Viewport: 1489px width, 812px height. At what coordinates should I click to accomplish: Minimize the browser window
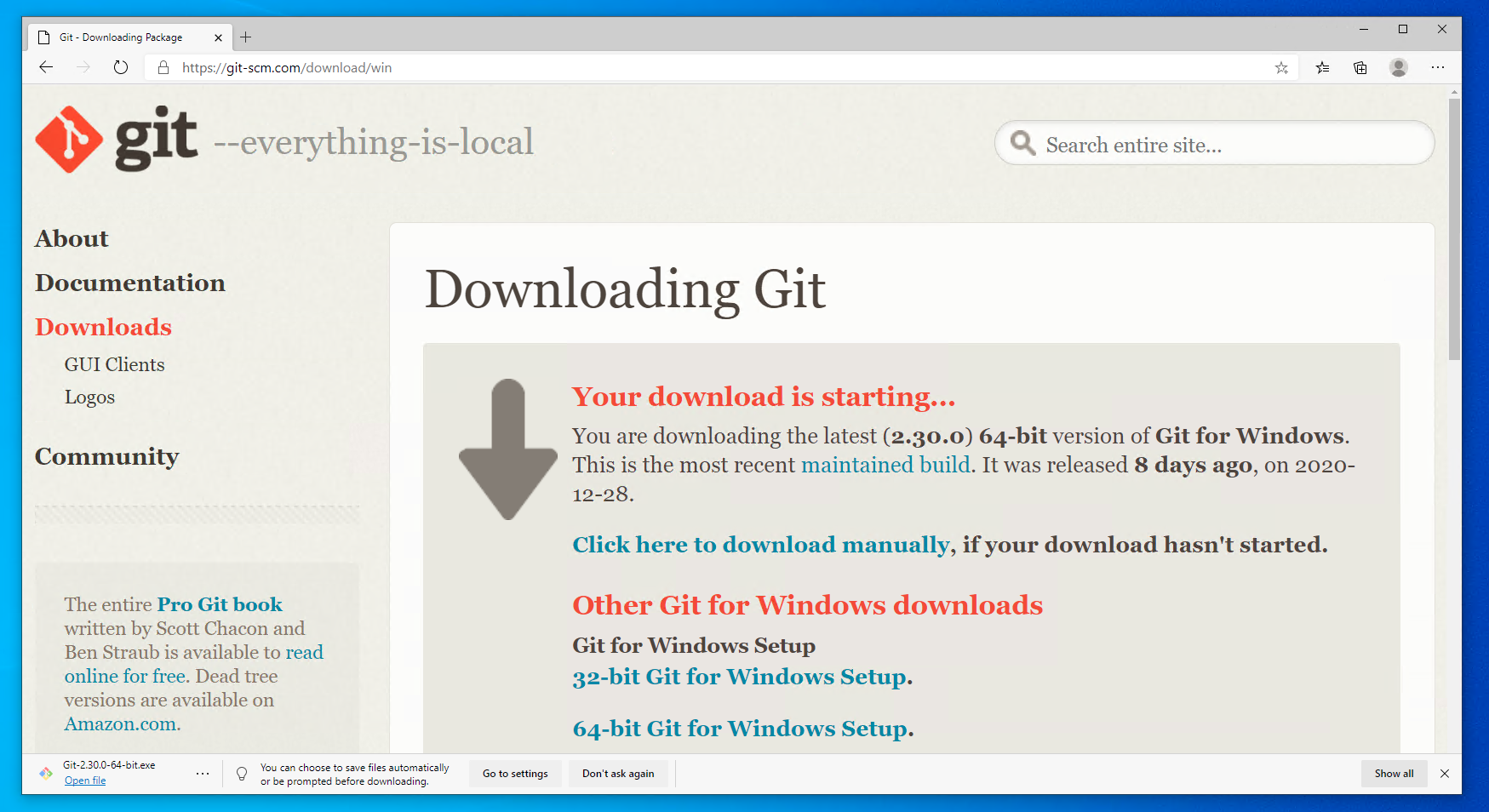[1364, 29]
